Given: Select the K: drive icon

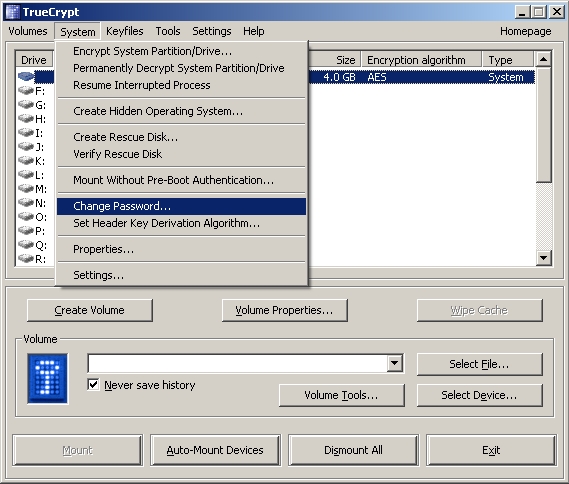Looking at the screenshot, I should [26, 160].
